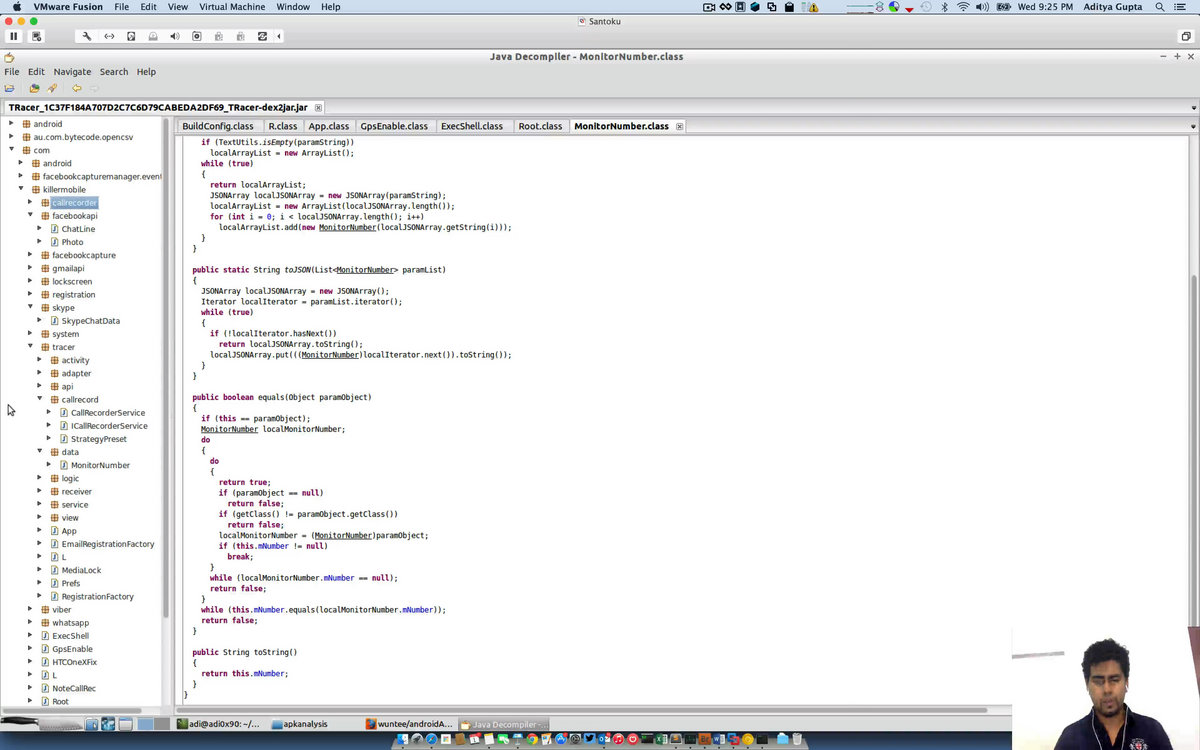Click the VMware sync refresh icon
This screenshot has height=750, width=1200.
click(262, 36)
